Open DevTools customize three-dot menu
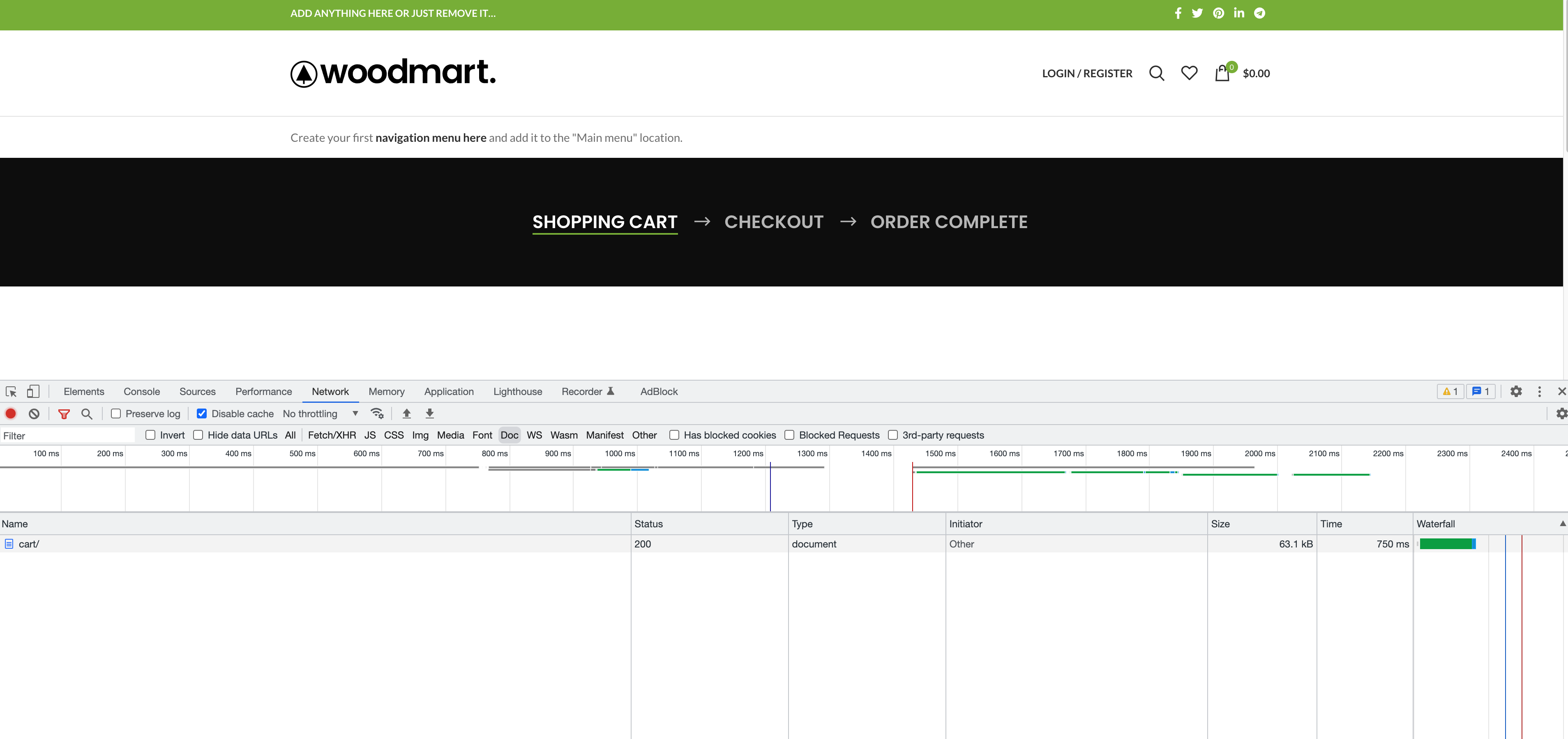This screenshot has width=1568, height=739. [1539, 391]
